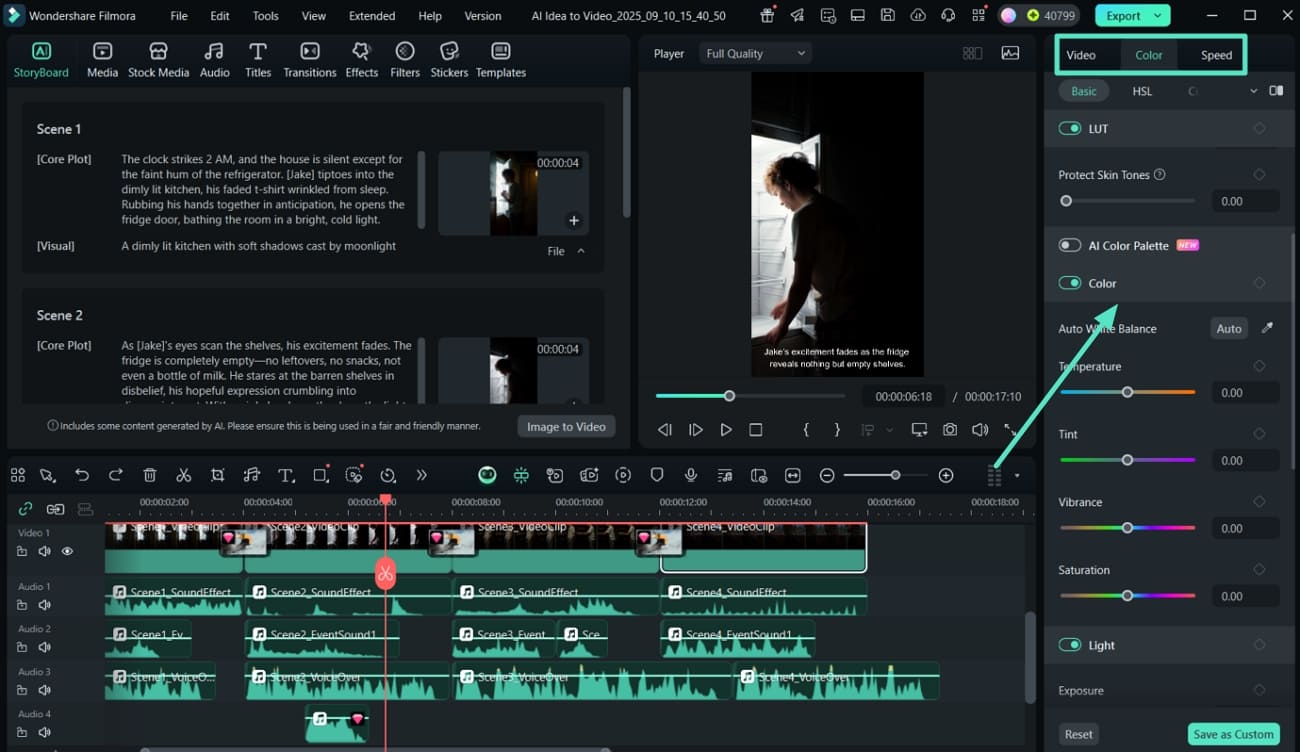Image resolution: width=1300 pixels, height=752 pixels.
Task: Click the voiceover microphone icon
Action: [690, 475]
